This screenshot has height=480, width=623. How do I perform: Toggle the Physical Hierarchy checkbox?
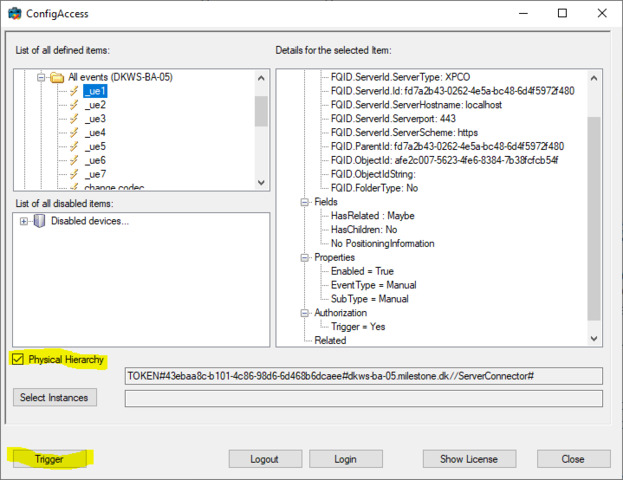click(18, 359)
